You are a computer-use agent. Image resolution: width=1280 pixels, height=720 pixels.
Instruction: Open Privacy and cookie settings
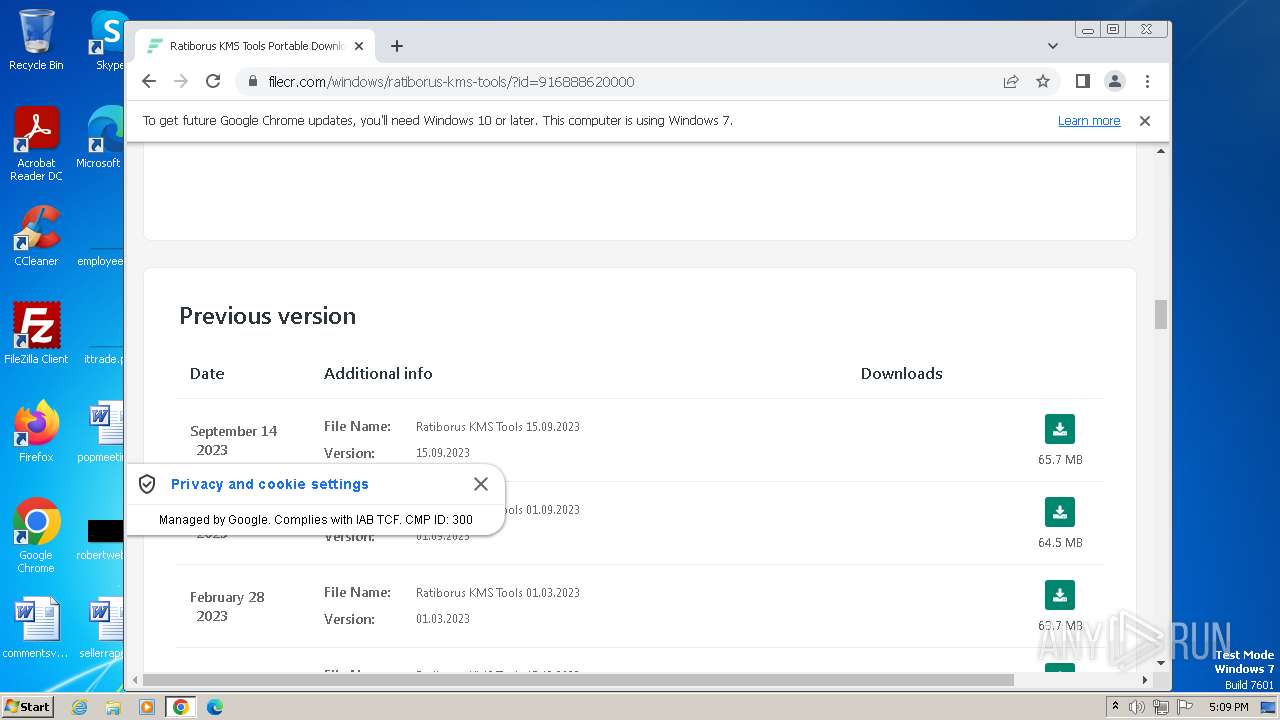click(270, 484)
